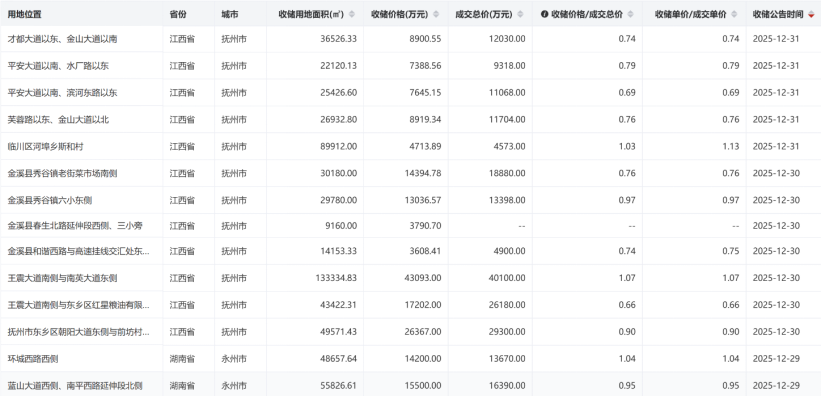Select row 平安大道以南、水厂路以东
824x401 pixels.
[412, 66]
